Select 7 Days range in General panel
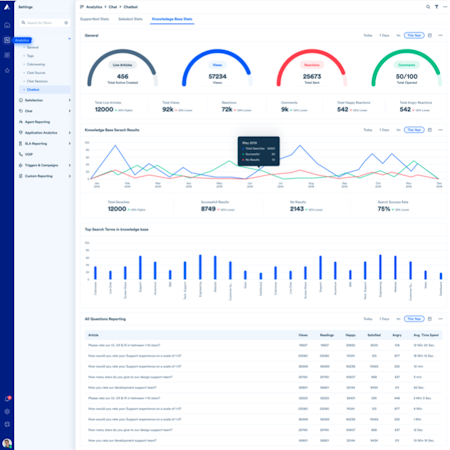This screenshot has height=450, width=450. click(x=384, y=35)
